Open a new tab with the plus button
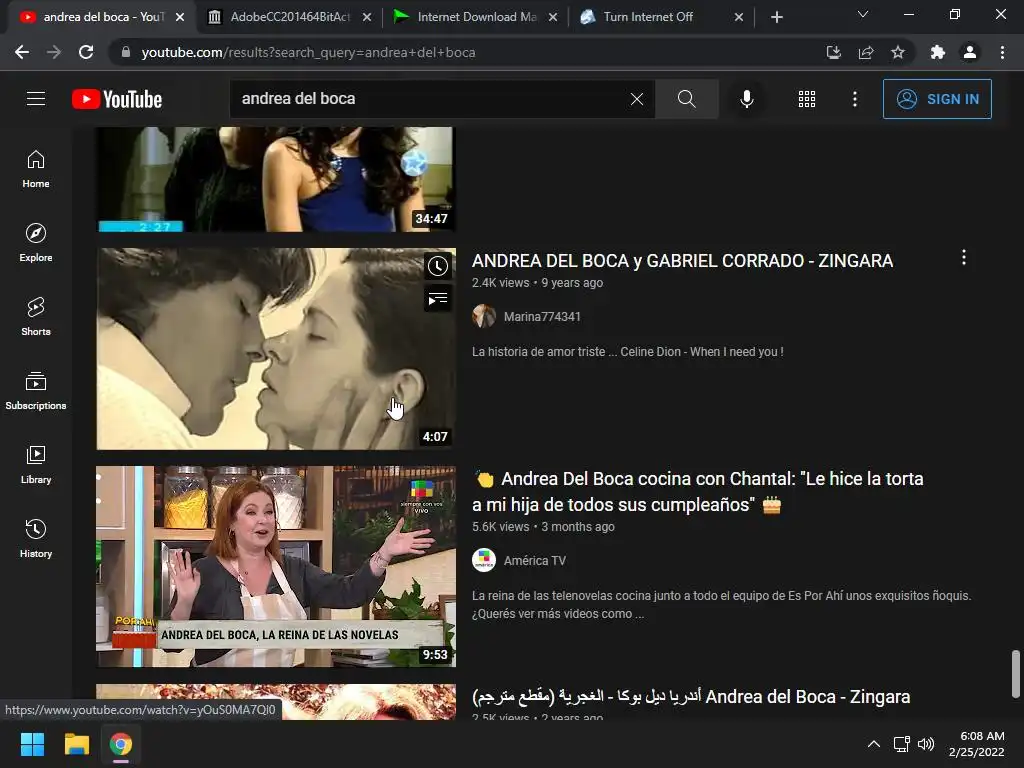Viewport: 1024px width, 768px height. coord(776,17)
